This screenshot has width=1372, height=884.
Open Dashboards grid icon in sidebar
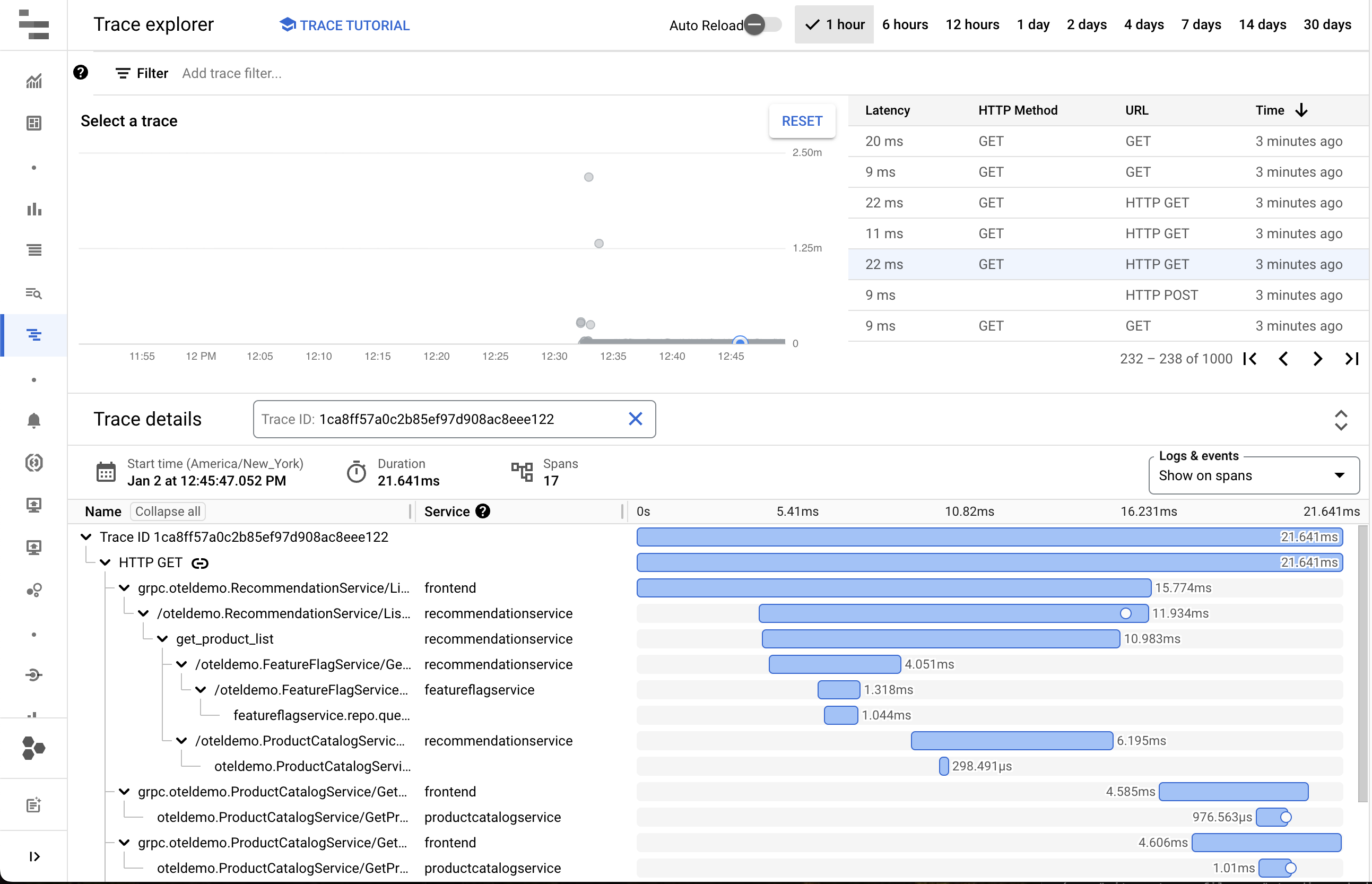tap(34, 123)
